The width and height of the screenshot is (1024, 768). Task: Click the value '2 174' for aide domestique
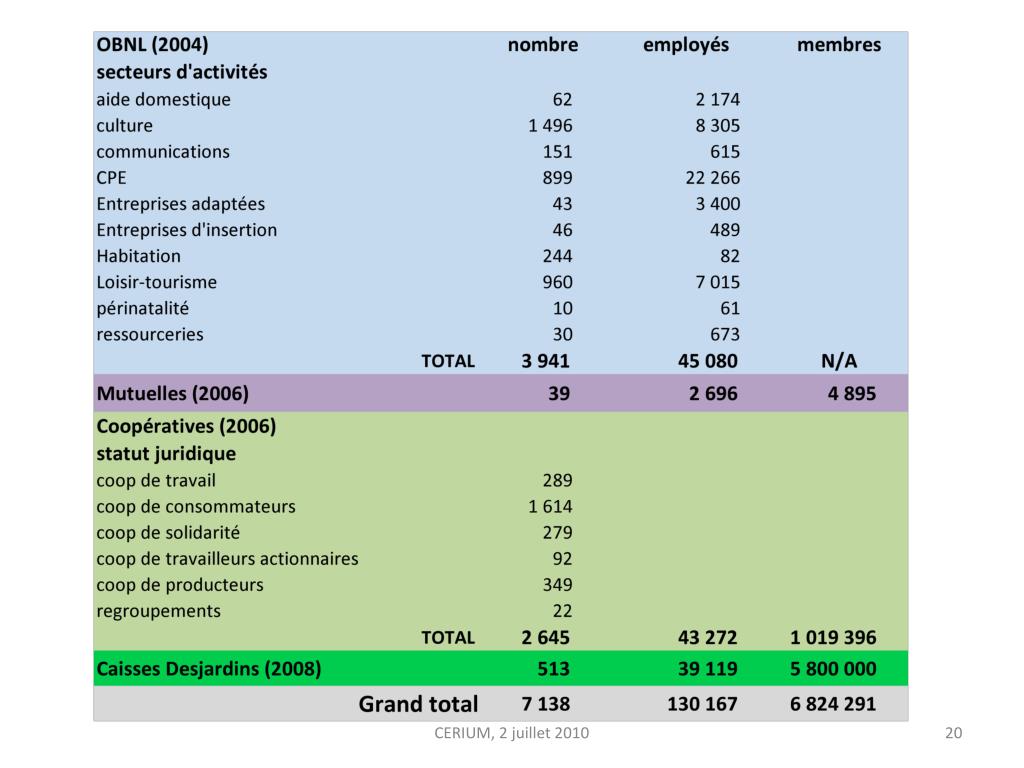point(717,99)
